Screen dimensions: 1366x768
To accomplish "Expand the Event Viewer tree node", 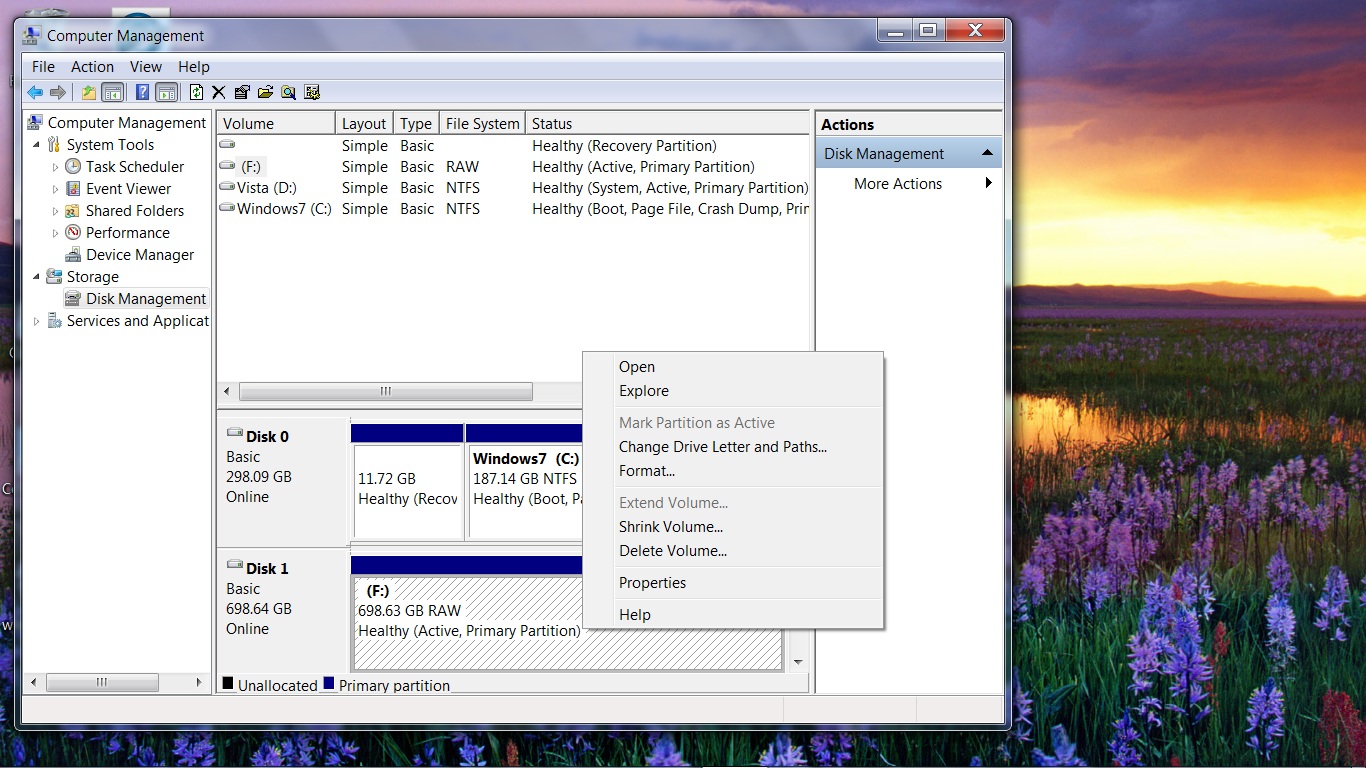I will (x=55, y=189).
